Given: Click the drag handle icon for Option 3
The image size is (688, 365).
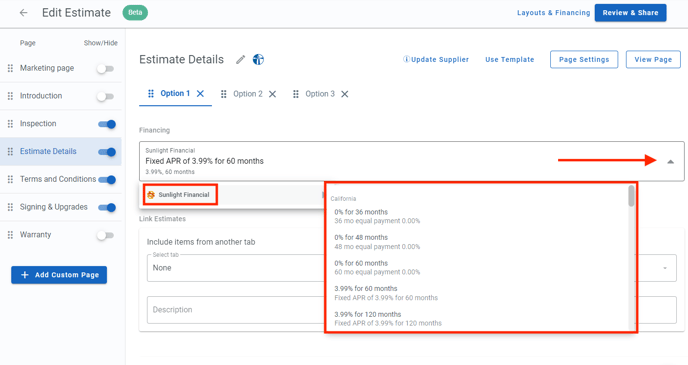Looking at the screenshot, I should tap(296, 94).
